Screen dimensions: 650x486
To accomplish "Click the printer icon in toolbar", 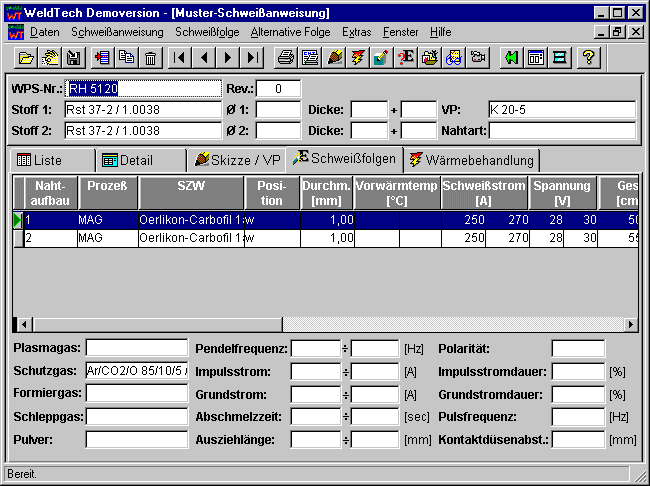I will [286, 58].
